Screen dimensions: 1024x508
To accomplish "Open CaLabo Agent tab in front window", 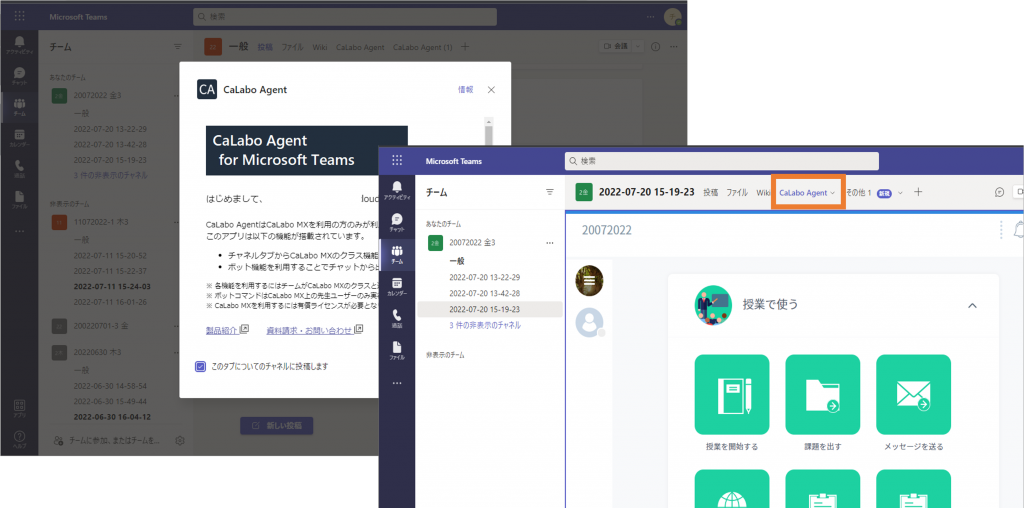I will pos(807,193).
